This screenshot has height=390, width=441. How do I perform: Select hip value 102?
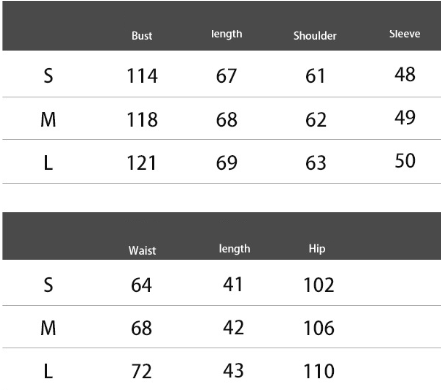pyautogui.click(x=319, y=285)
